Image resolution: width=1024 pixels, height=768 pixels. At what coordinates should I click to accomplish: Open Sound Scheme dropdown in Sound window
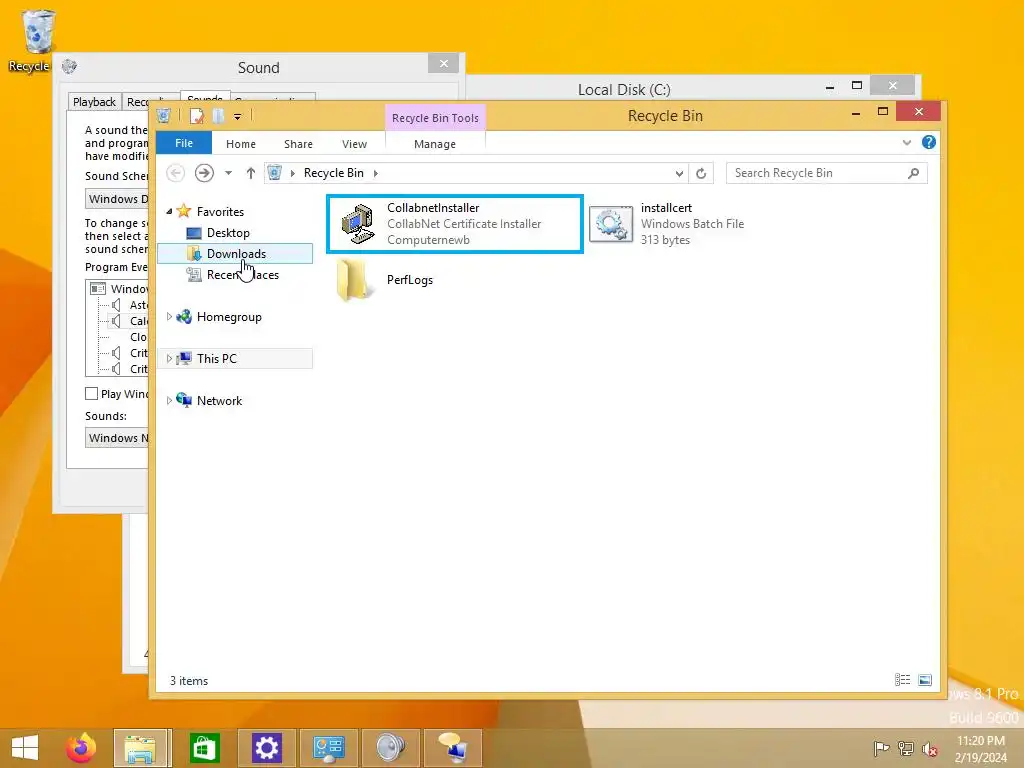pos(118,199)
